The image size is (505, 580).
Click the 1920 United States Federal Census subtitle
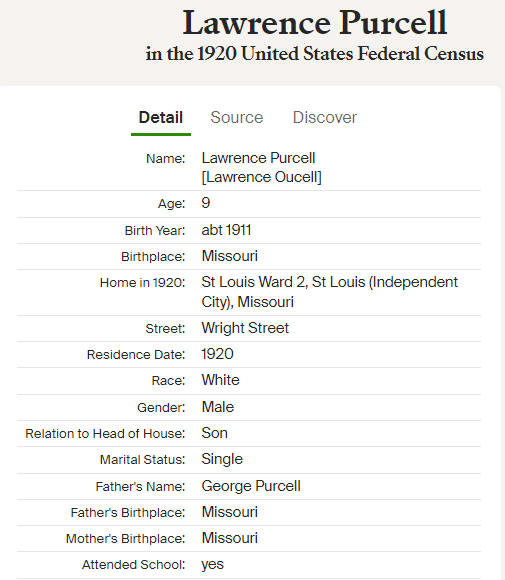(314, 54)
